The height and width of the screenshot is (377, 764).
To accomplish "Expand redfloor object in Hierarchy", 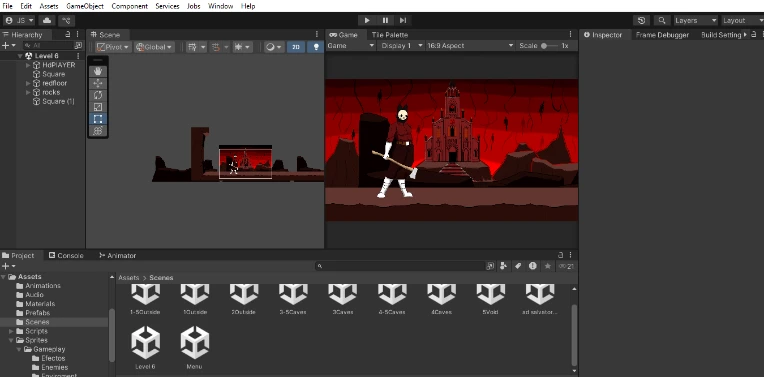I will click(x=28, y=83).
